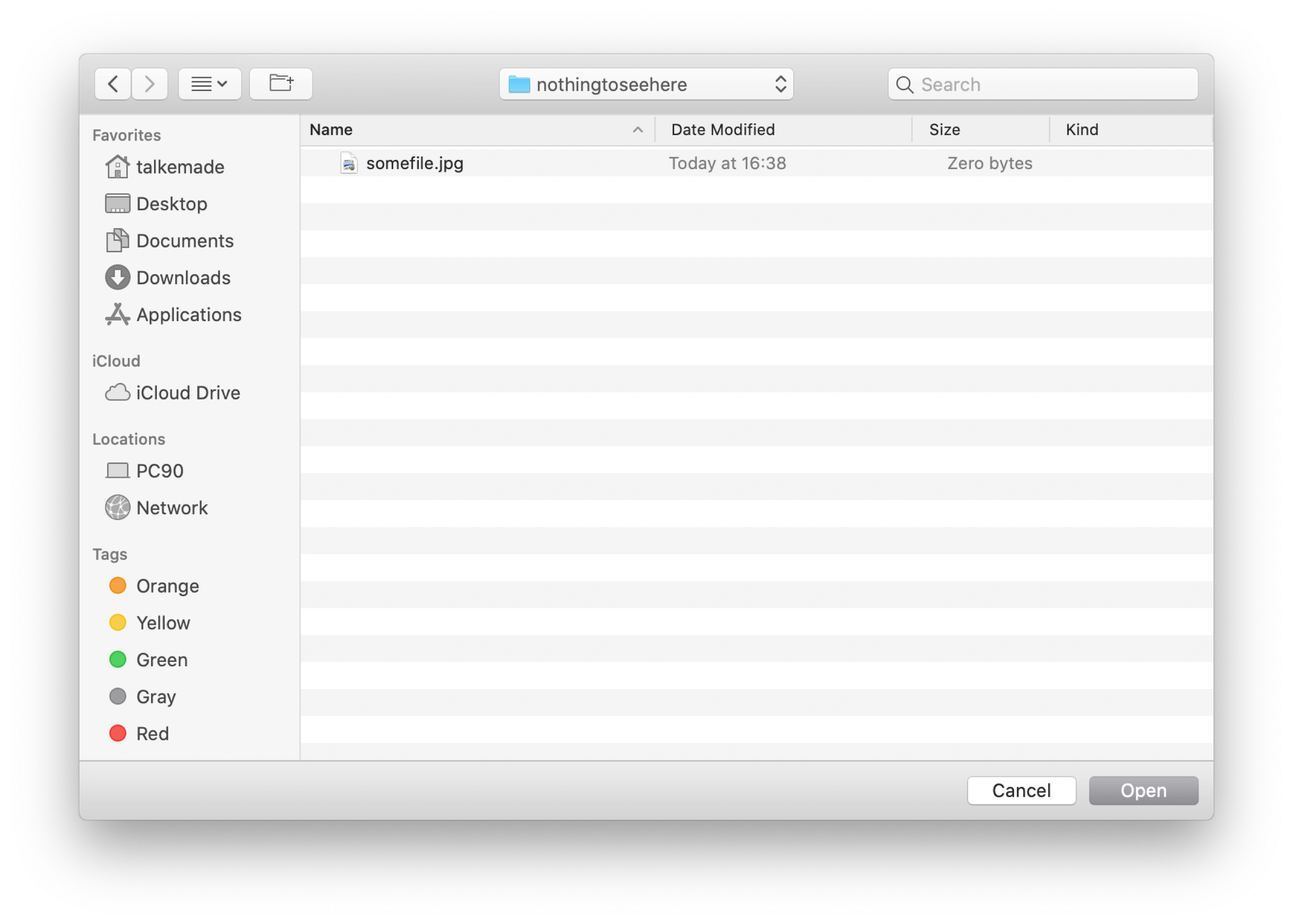Select the Network location

click(171, 508)
